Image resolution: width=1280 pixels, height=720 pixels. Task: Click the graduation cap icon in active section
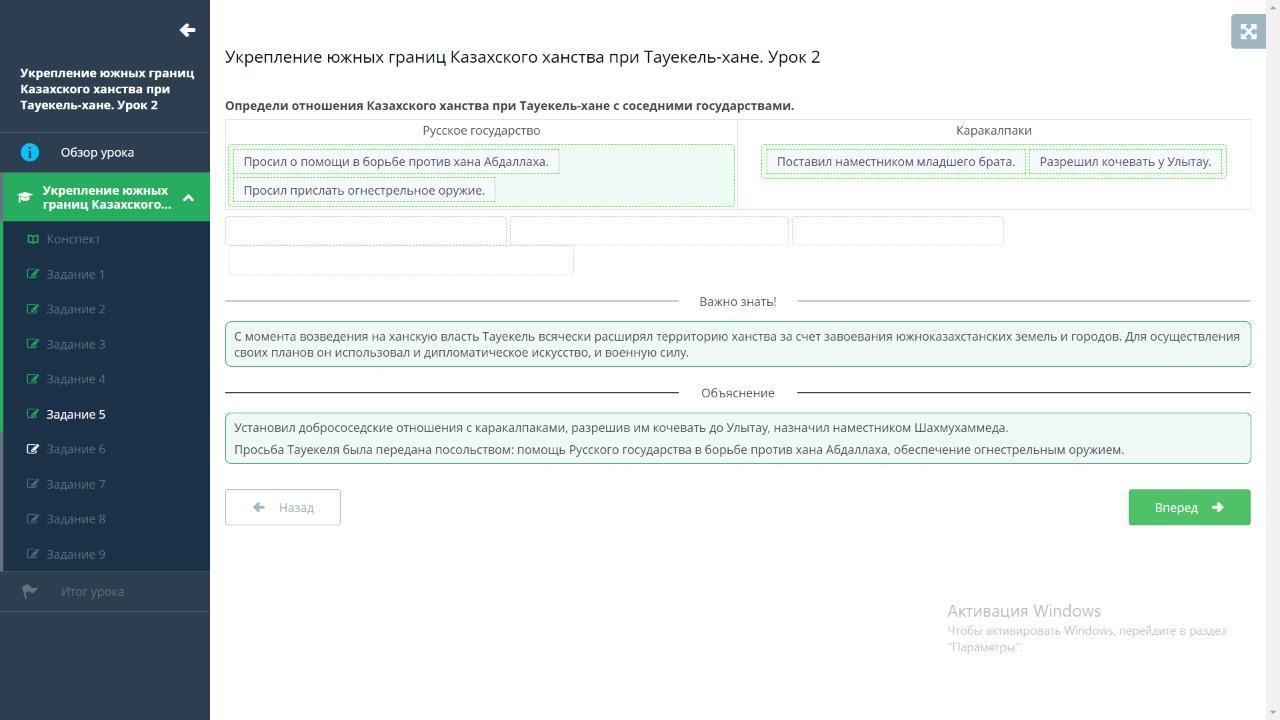pos(25,197)
